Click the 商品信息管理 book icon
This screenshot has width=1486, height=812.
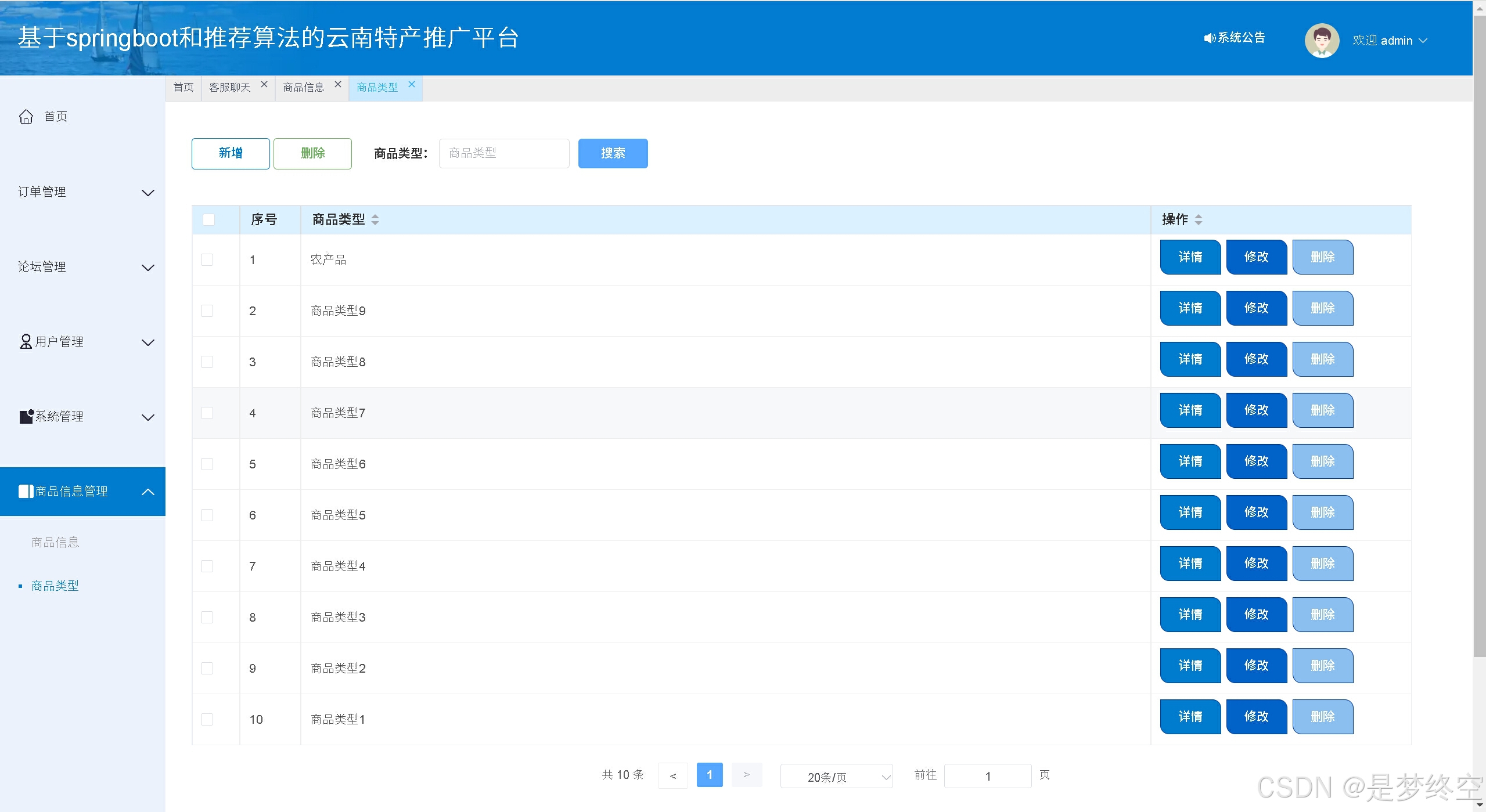coord(26,491)
